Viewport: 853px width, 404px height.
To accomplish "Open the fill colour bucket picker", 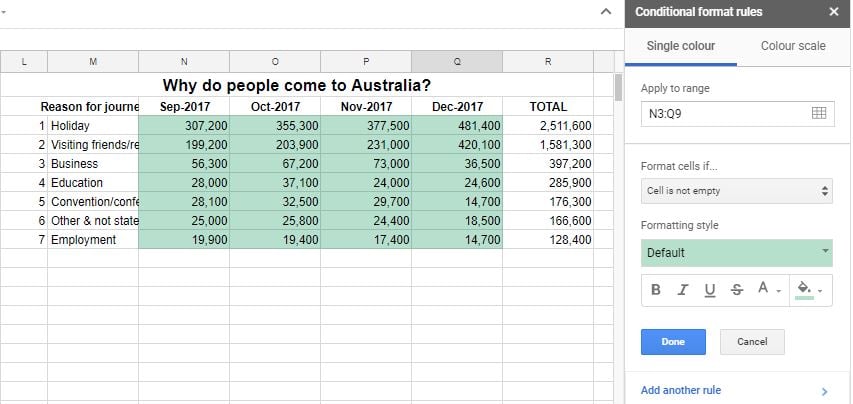I will tap(809, 289).
